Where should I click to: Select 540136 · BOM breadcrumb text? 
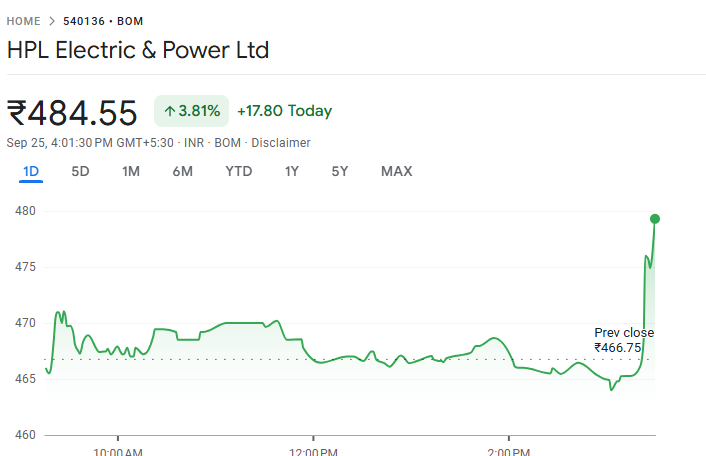click(103, 21)
